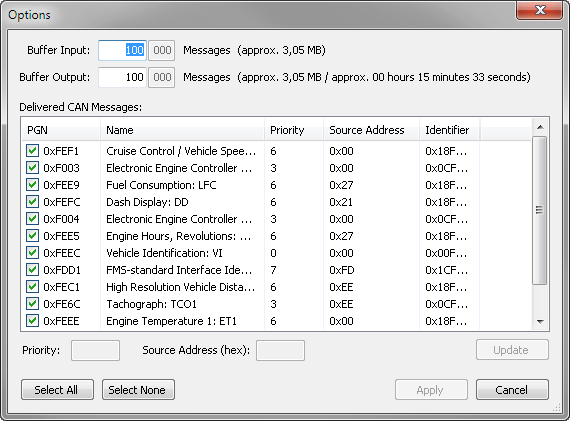Click scrollbar down arrow in message list
Image resolution: width=570 pixels, height=421 pixels.
click(x=540, y=321)
